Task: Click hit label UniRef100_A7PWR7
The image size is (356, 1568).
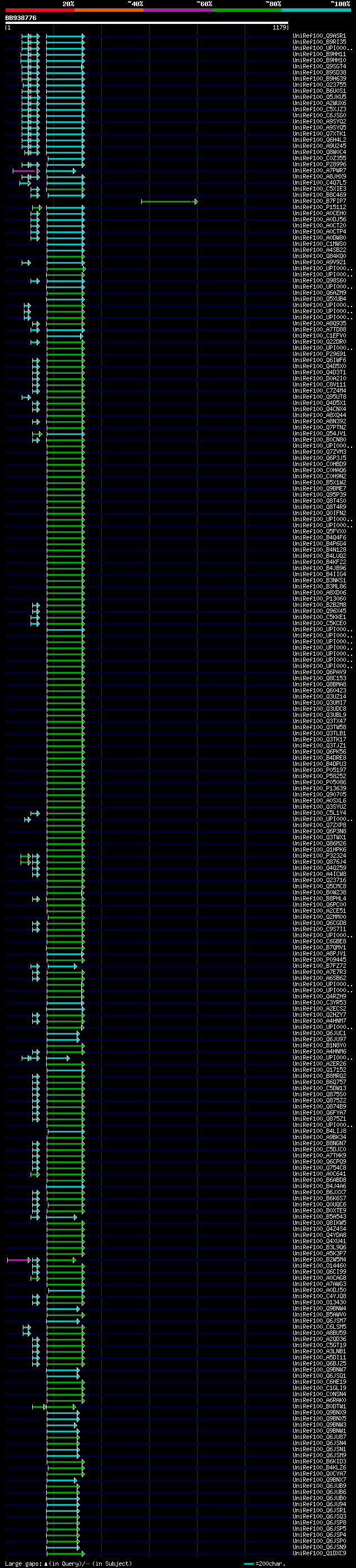Action: click(x=319, y=171)
